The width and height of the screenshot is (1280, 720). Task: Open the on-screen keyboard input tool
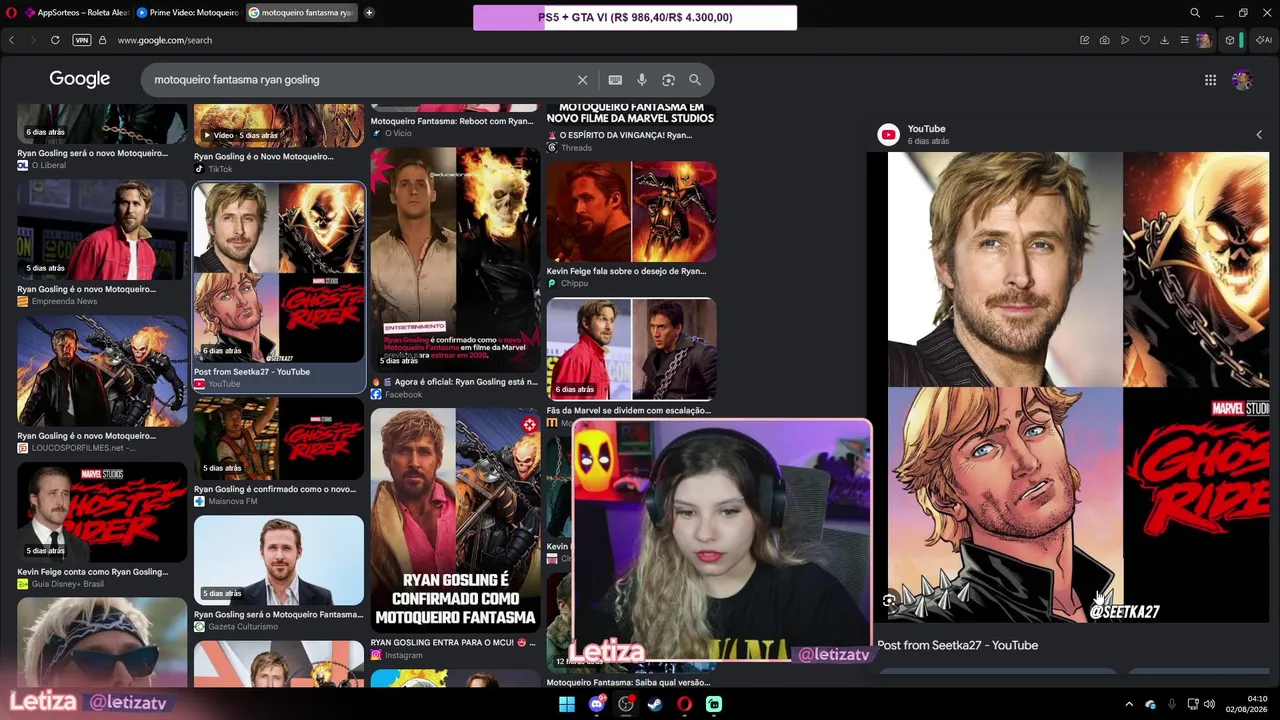pyautogui.click(x=615, y=80)
